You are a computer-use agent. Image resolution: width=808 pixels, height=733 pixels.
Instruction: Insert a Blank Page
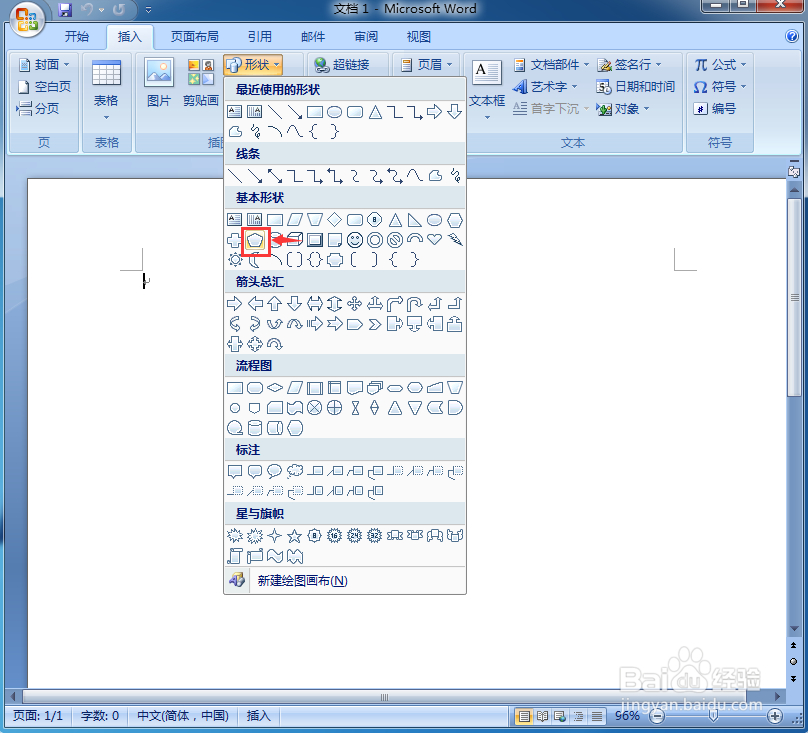click(44, 87)
